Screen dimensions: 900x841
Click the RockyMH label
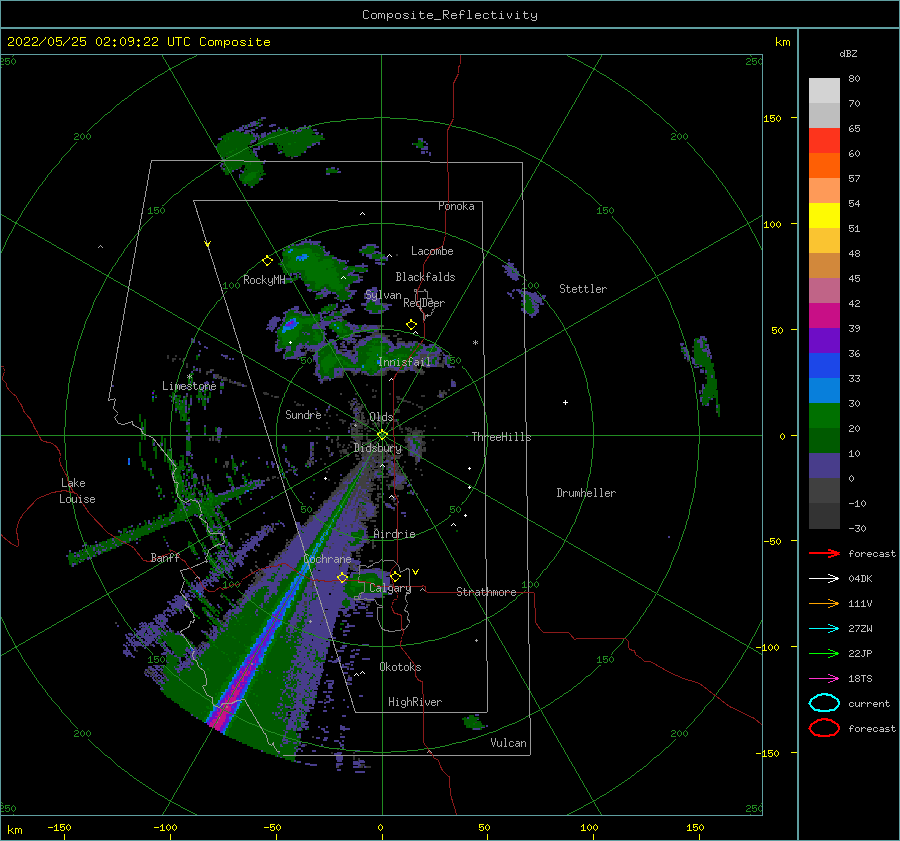264,280
